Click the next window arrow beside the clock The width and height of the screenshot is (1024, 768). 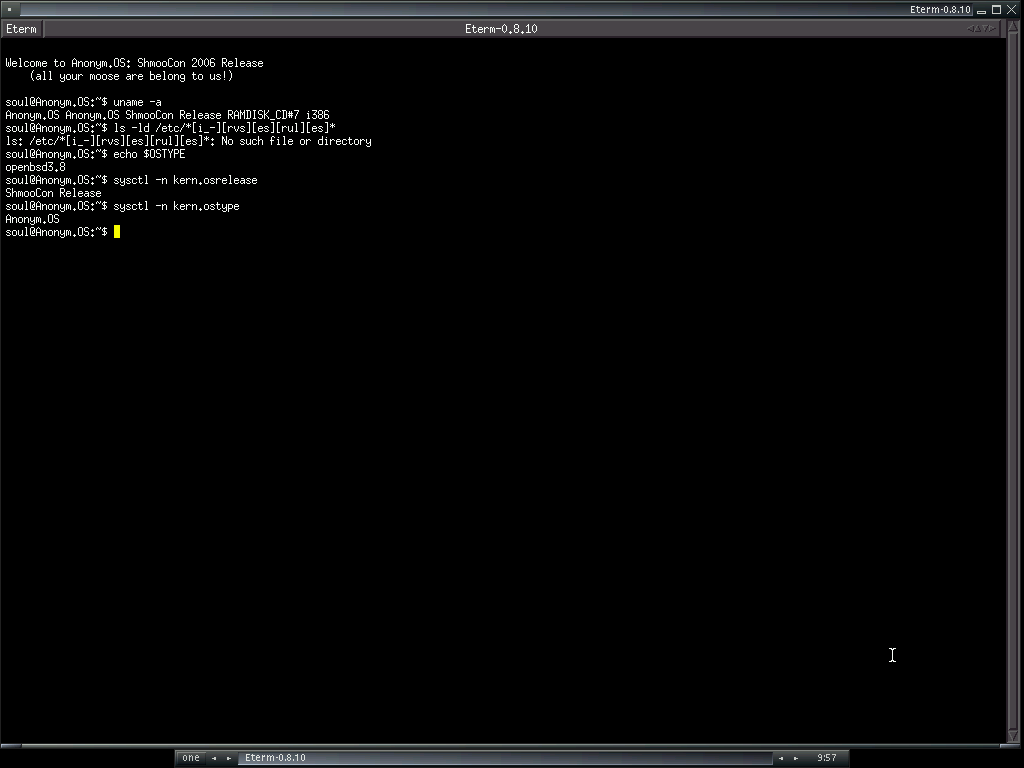pos(796,758)
